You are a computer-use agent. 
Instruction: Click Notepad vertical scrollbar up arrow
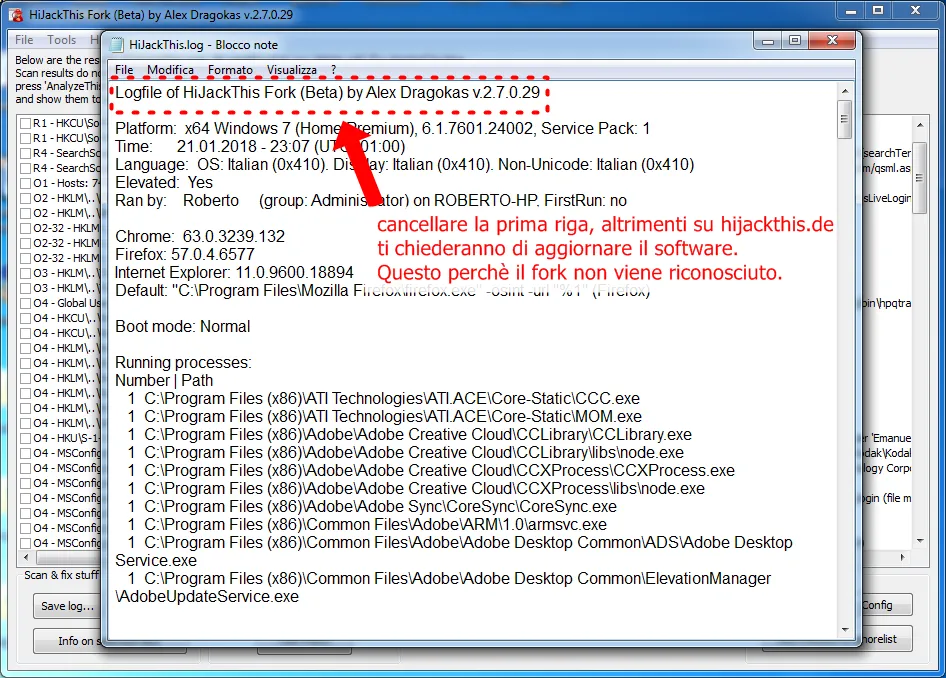pyautogui.click(x=845, y=91)
